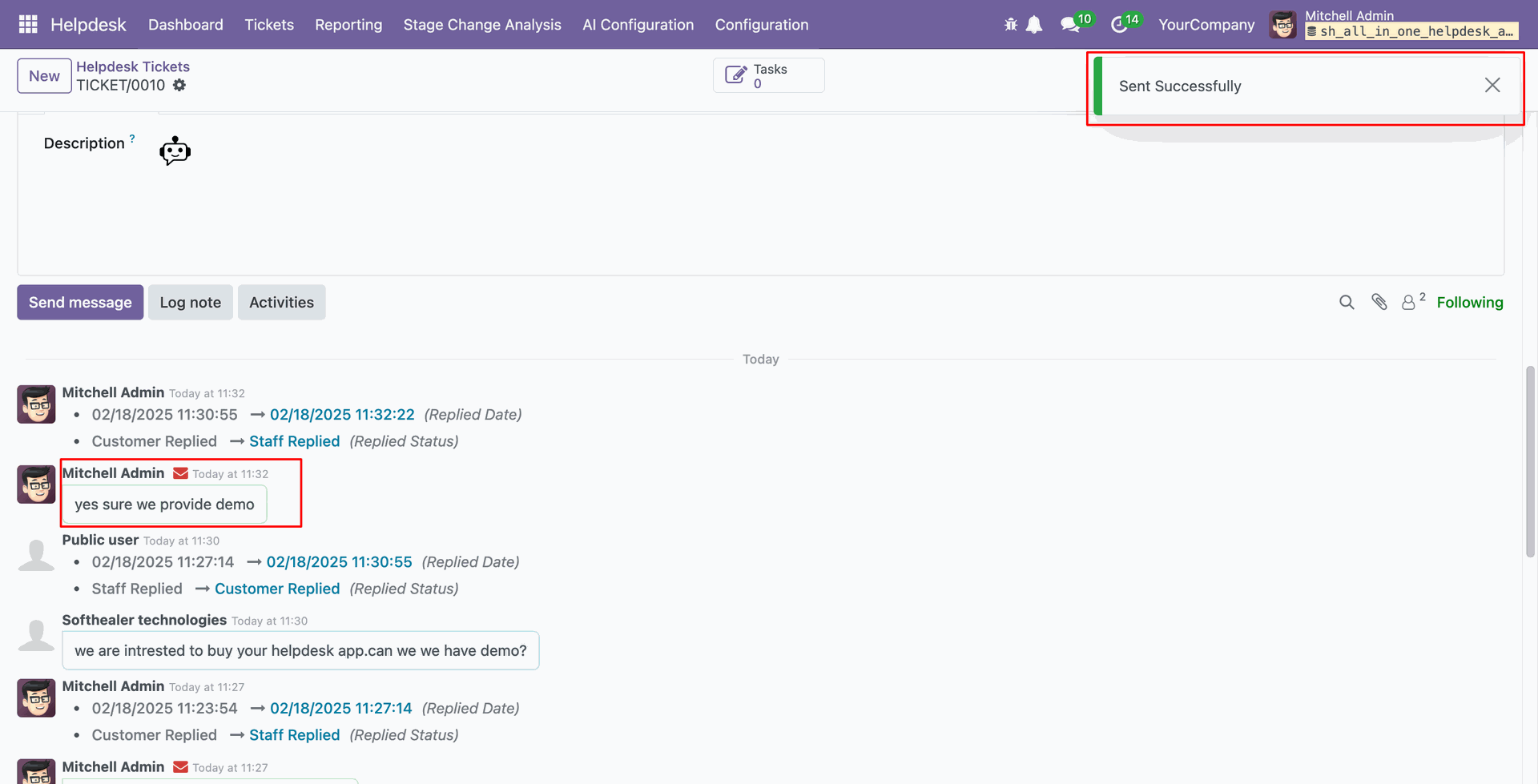Screen dimensions: 1538x784
Task: Click the Log note button
Action: (x=190, y=302)
